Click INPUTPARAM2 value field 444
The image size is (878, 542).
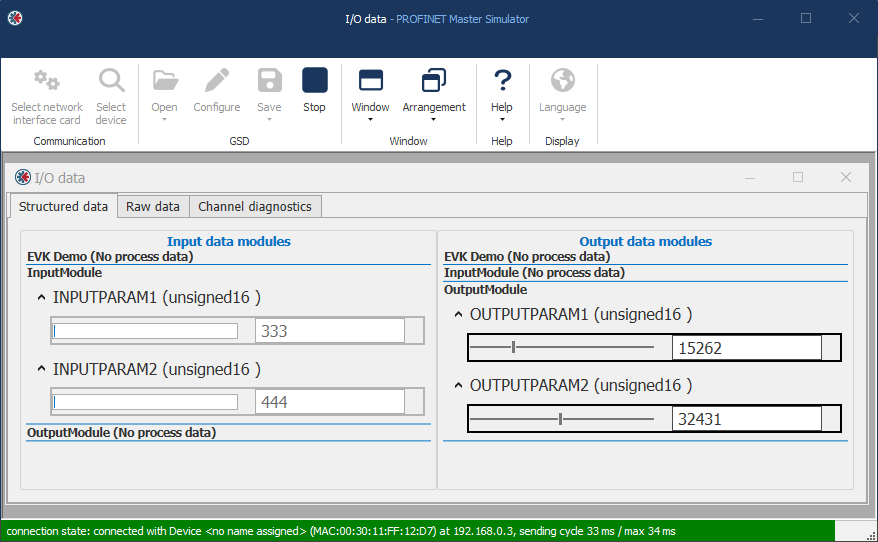pyautogui.click(x=330, y=402)
